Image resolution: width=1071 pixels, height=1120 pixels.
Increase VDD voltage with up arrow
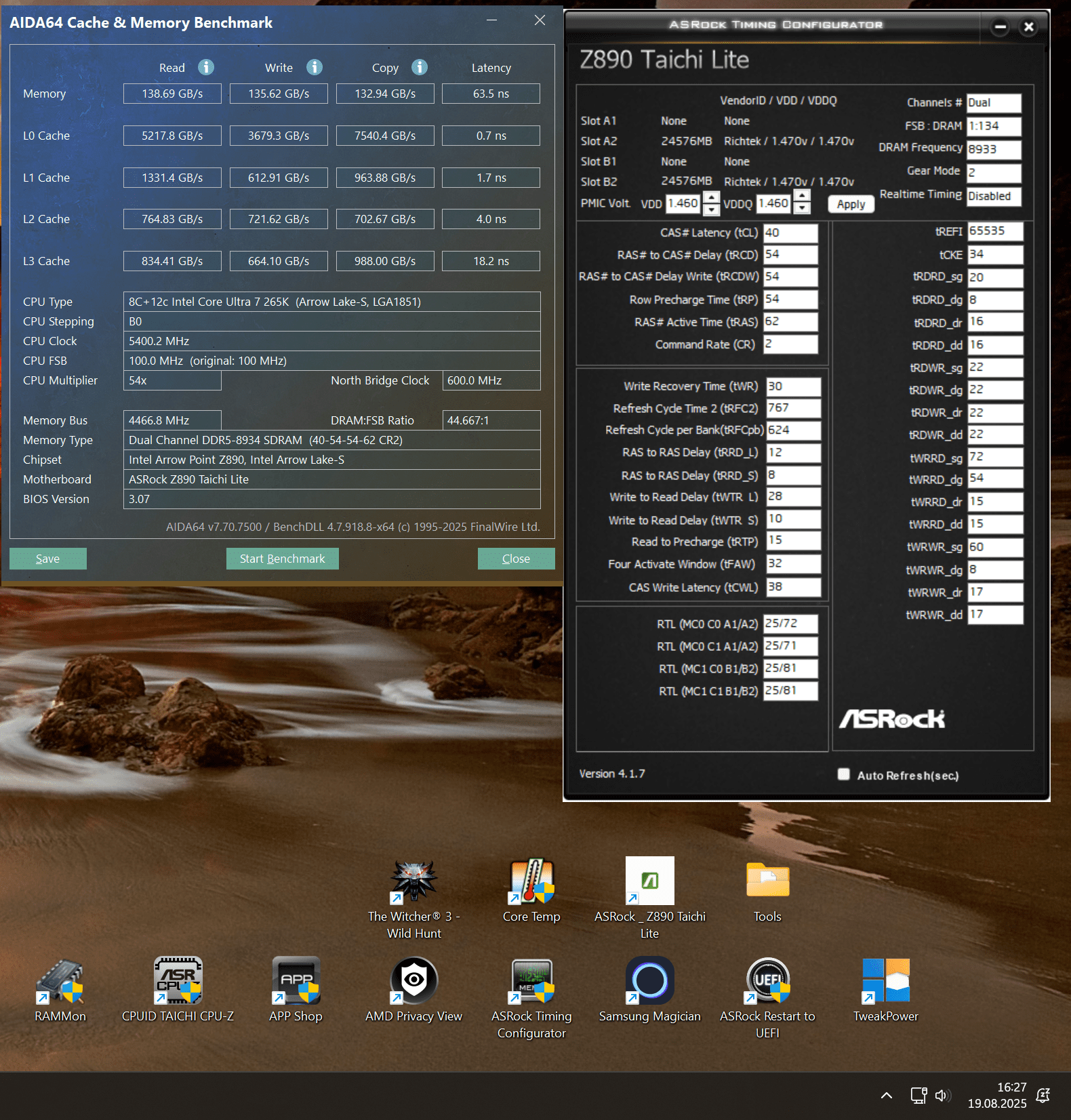tap(711, 197)
